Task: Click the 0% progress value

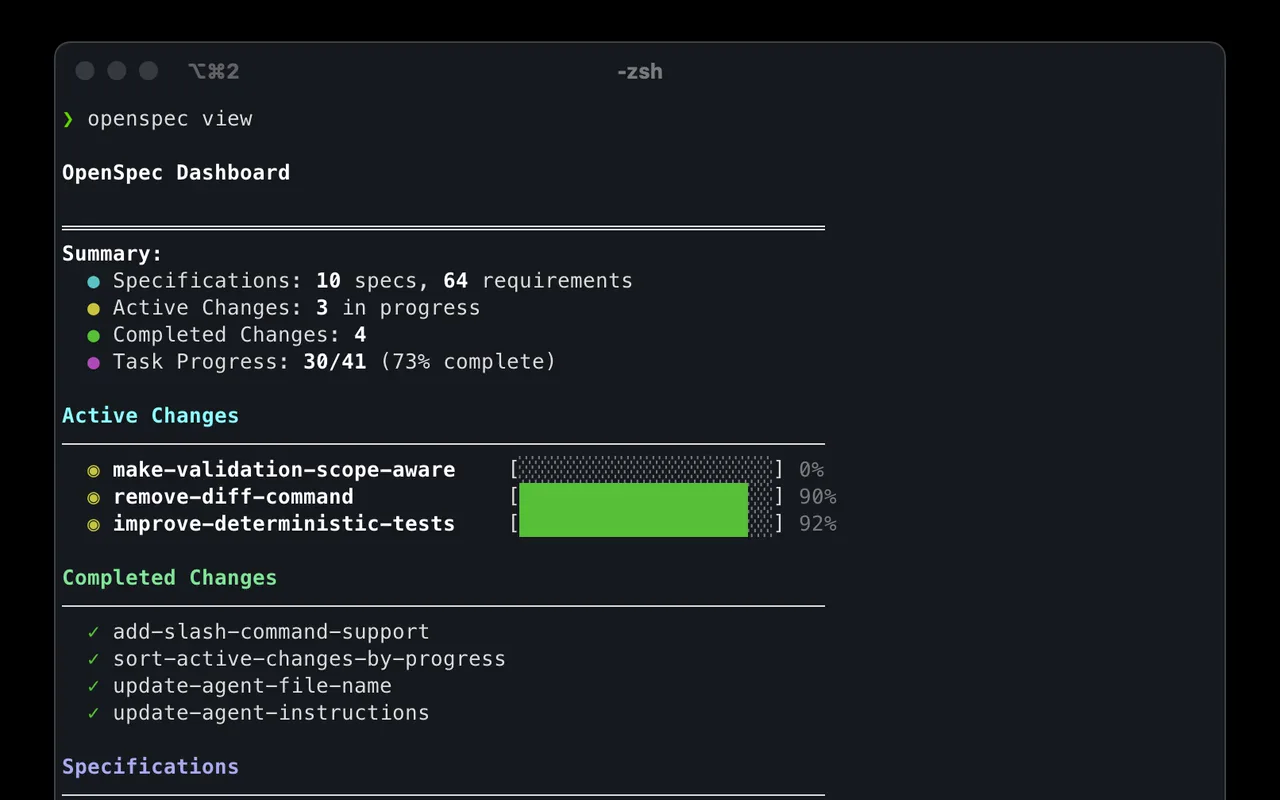Action: (811, 470)
